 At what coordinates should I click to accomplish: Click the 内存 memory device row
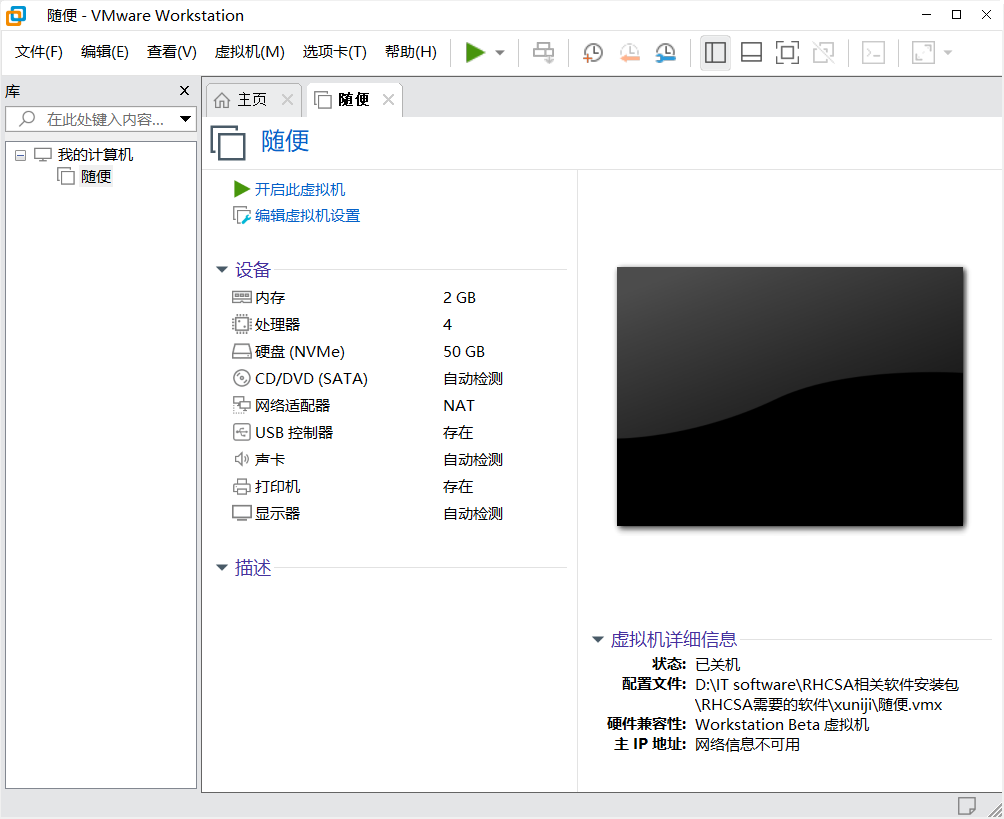tap(368, 298)
